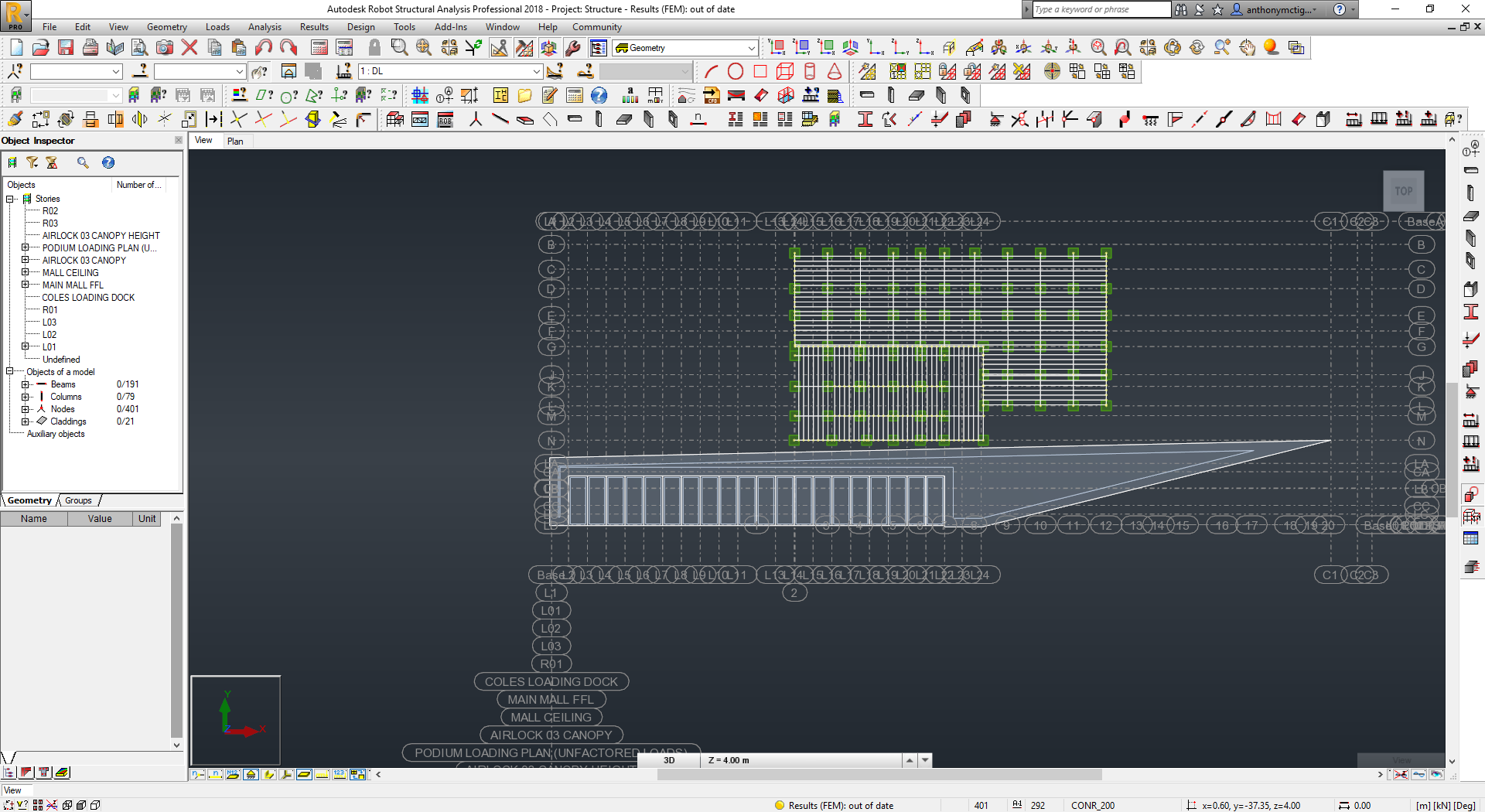Viewport: 1485px width, 812px height.
Task: Toggle supports symbols display icon
Action: tap(250, 774)
